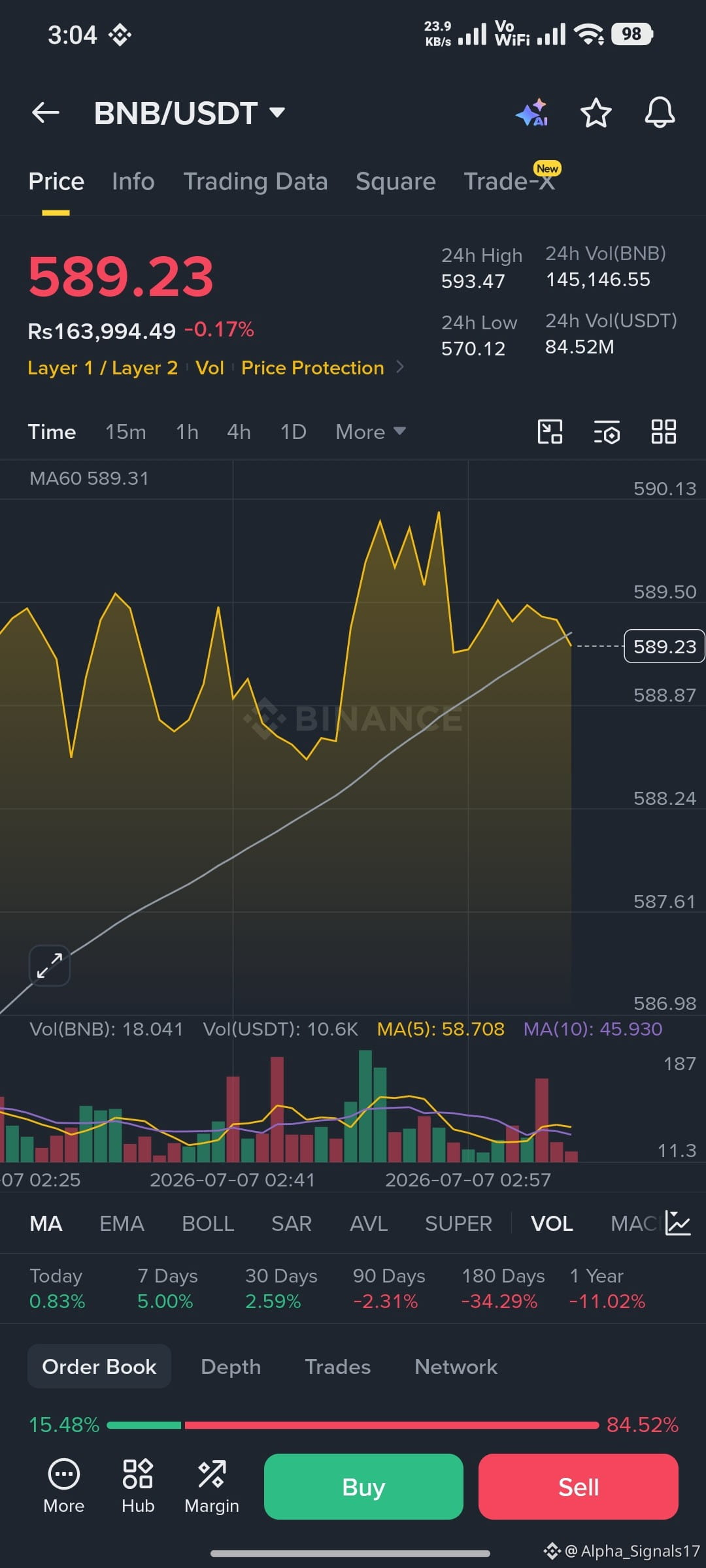Toggle the MA indicator
Screen dimensions: 706x1568
(x=46, y=1224)
